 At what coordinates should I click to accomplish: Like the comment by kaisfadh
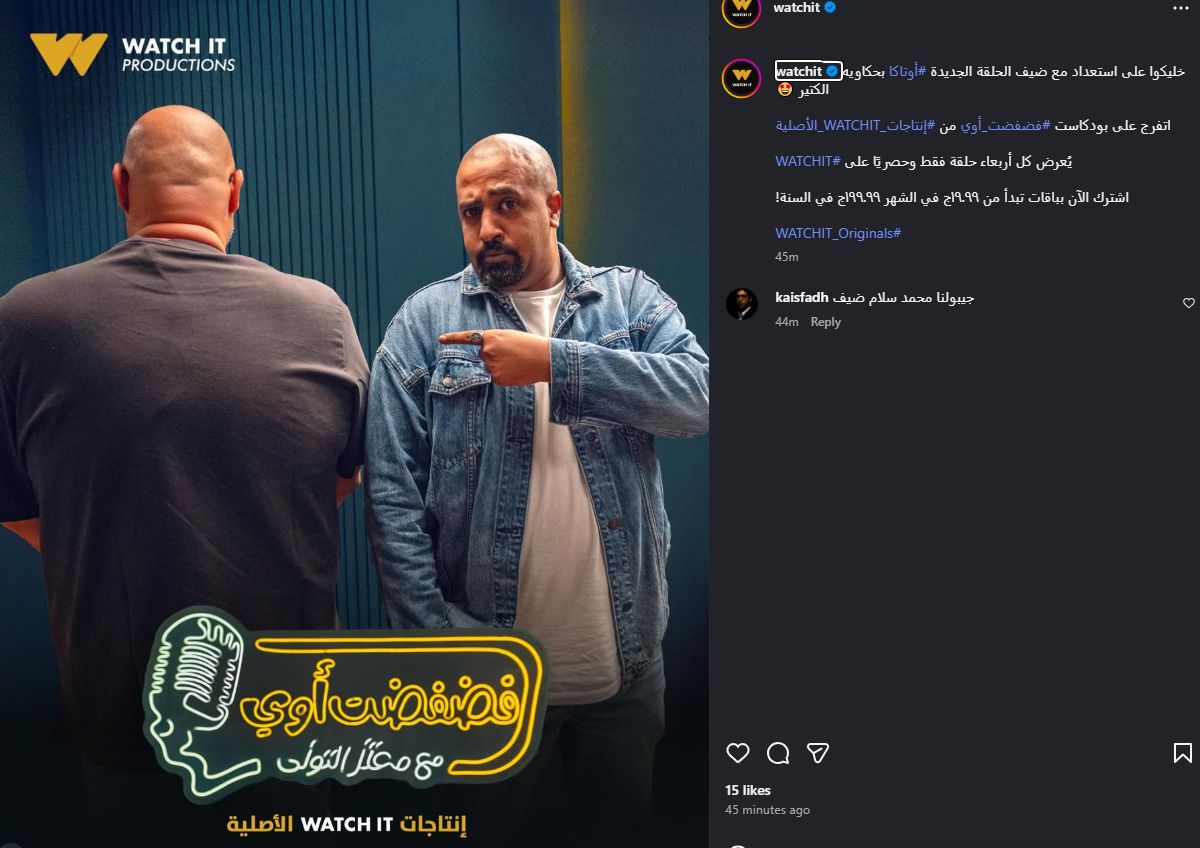1189,303
